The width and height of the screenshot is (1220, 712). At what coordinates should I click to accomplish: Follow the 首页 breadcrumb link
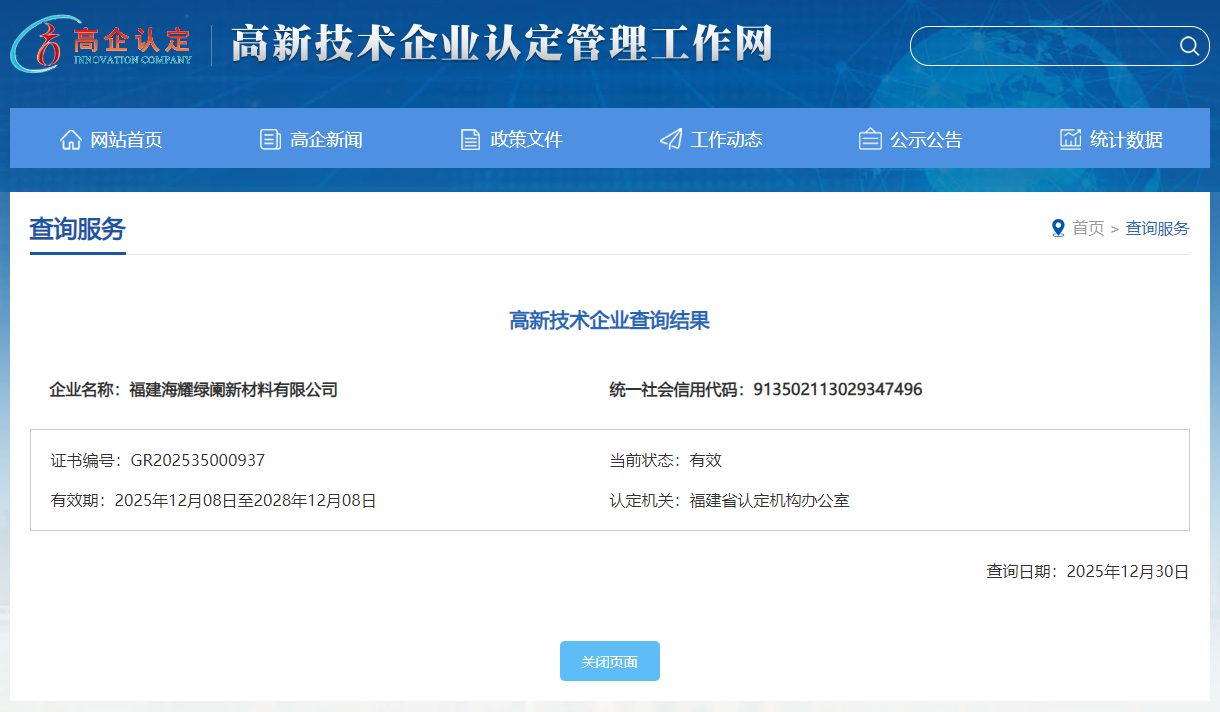[x=1088, y=228]
